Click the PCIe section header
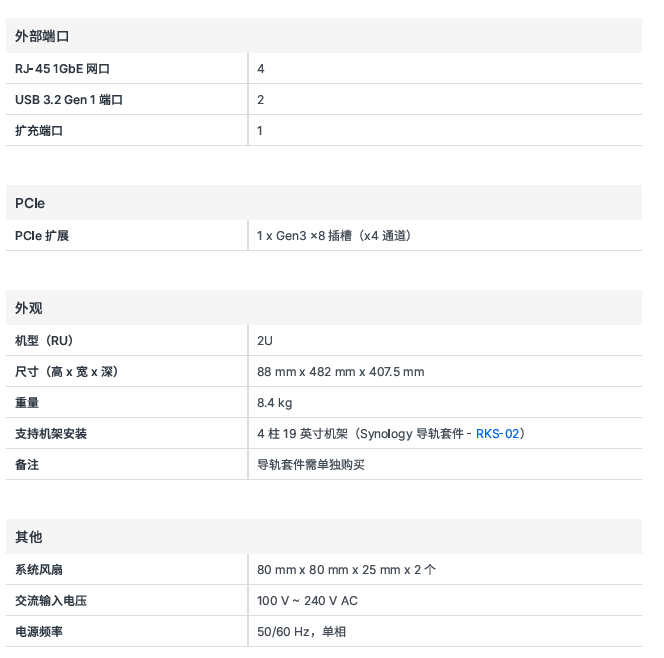 click(x=30, y=203)
